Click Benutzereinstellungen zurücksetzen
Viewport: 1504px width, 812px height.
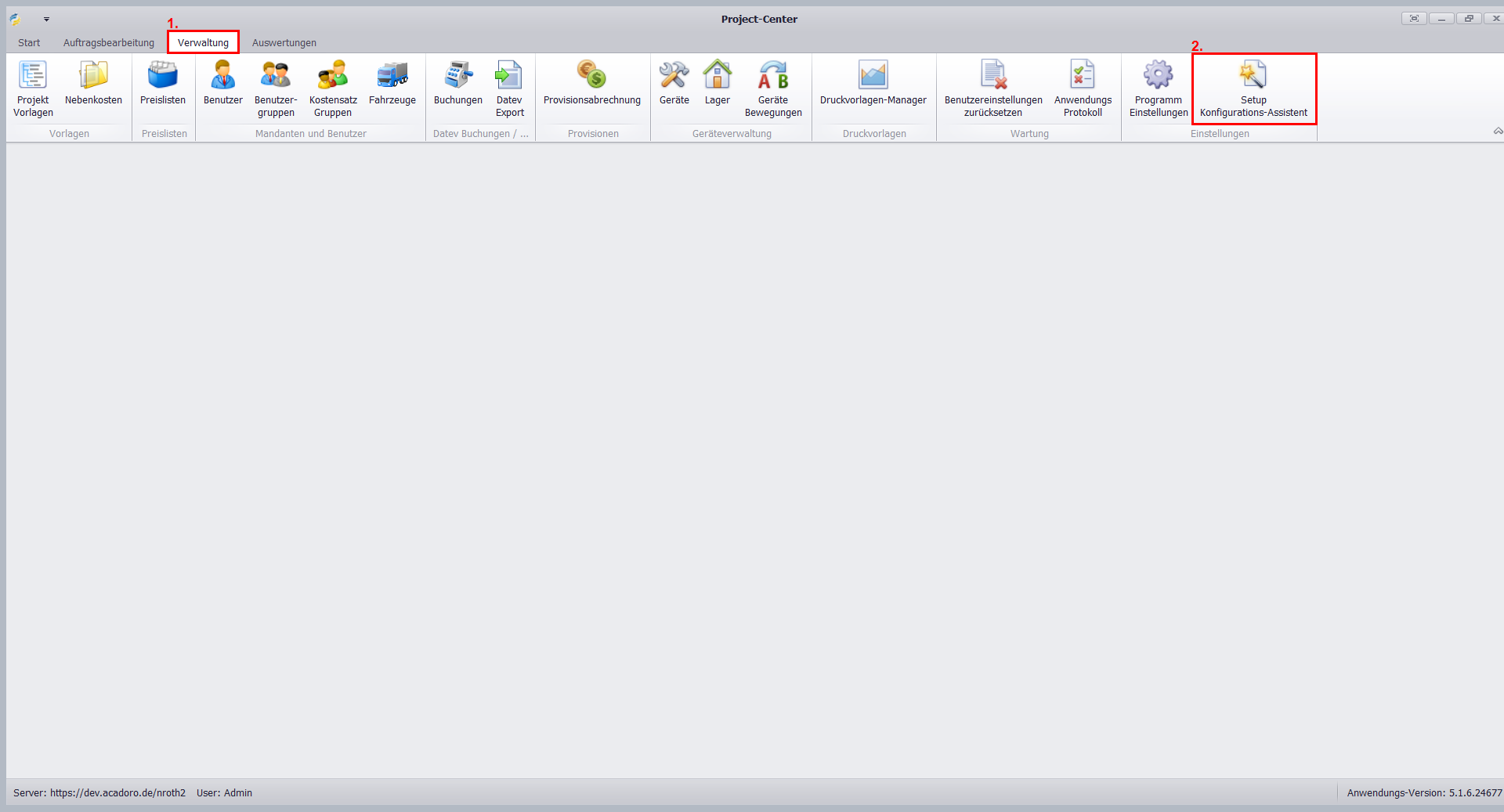pos(993,88)
